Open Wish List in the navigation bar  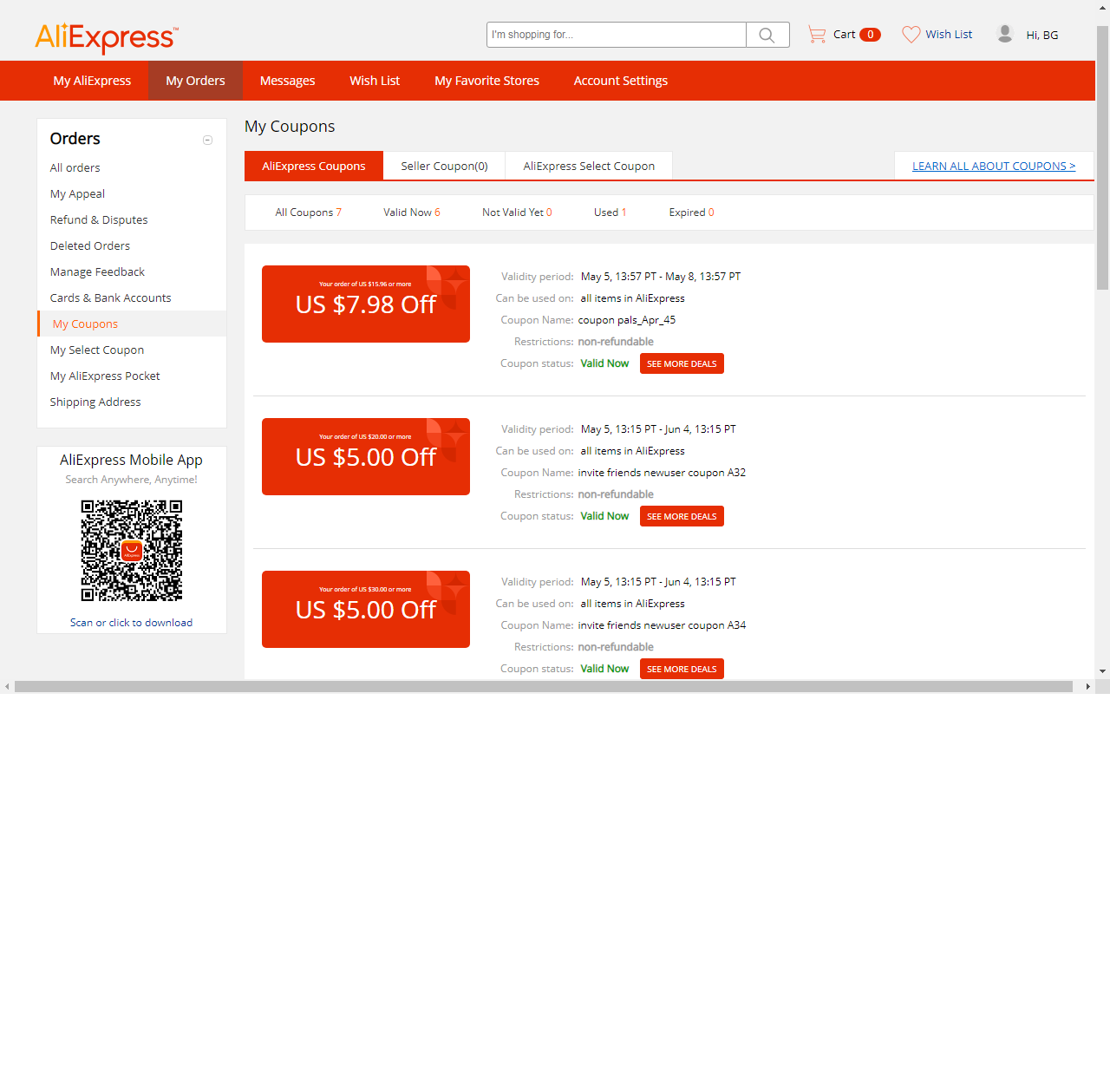coord(375,81)
